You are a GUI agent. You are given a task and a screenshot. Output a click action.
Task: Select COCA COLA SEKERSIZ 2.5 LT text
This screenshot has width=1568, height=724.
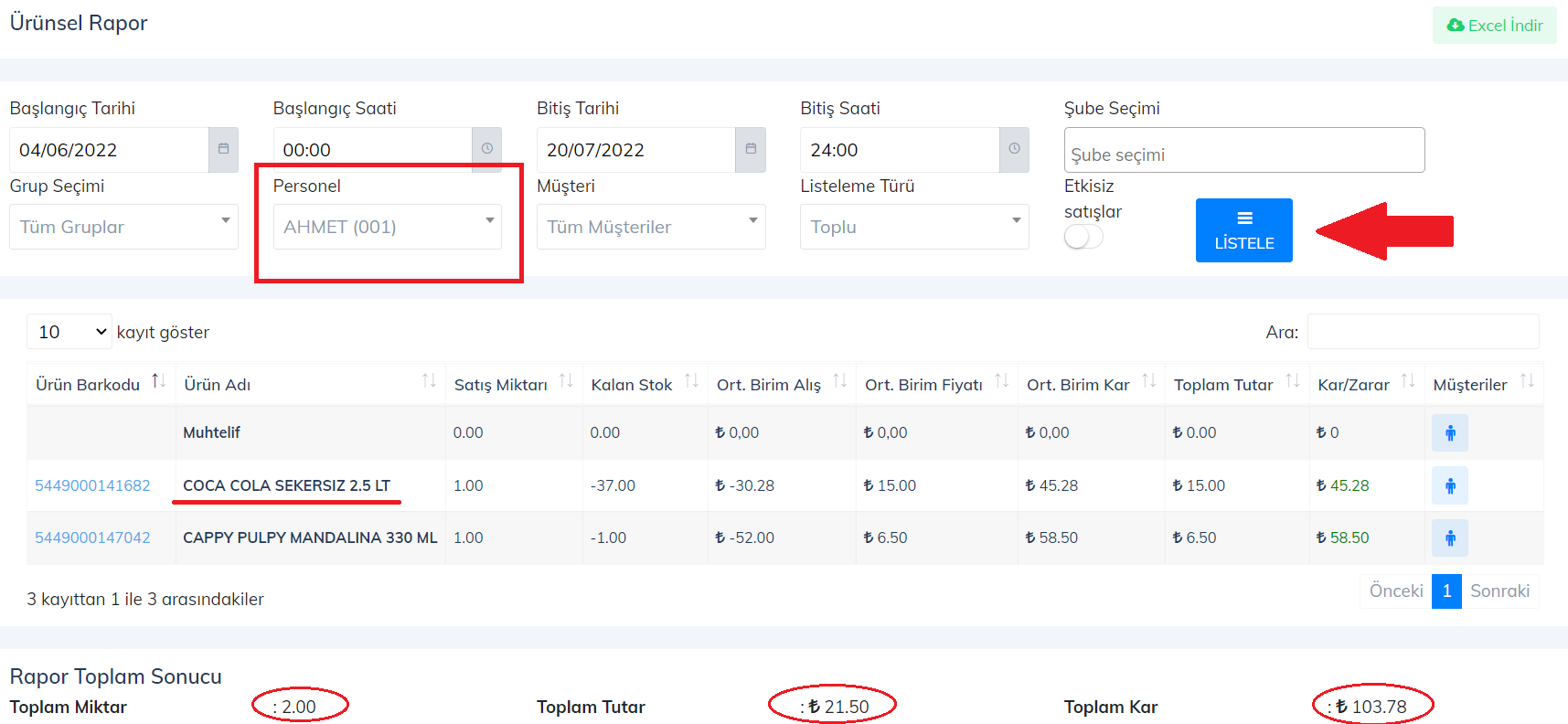[286, 485]
